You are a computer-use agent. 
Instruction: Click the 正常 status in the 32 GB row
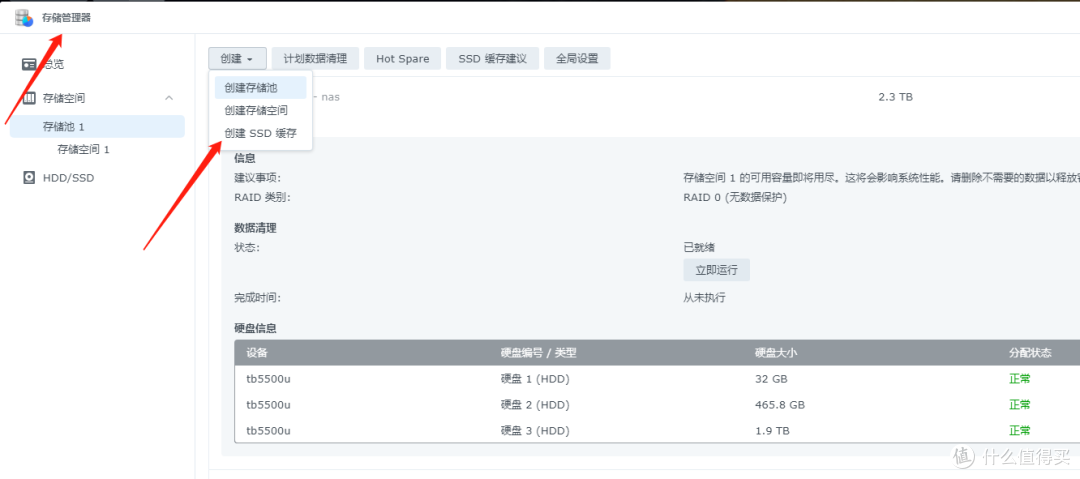tap(1020, 378)
